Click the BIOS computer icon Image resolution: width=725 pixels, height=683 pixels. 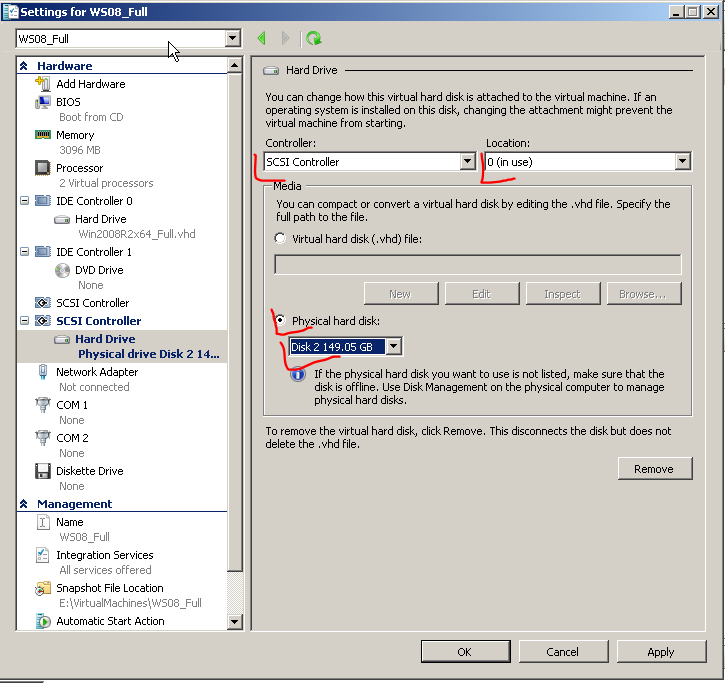tap(43, 102)
